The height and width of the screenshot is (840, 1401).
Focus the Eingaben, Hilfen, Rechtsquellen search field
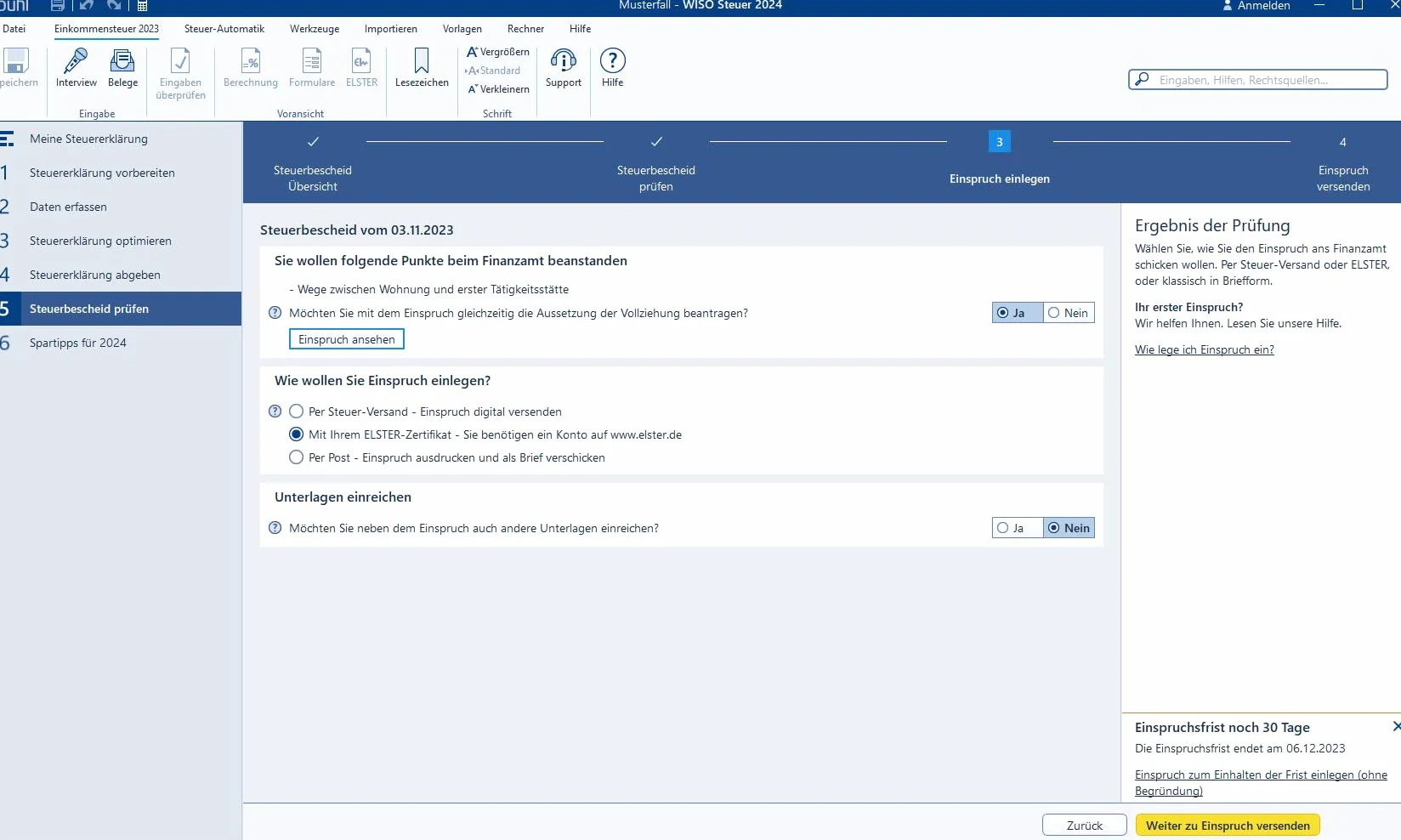(x=1258, y=80)
